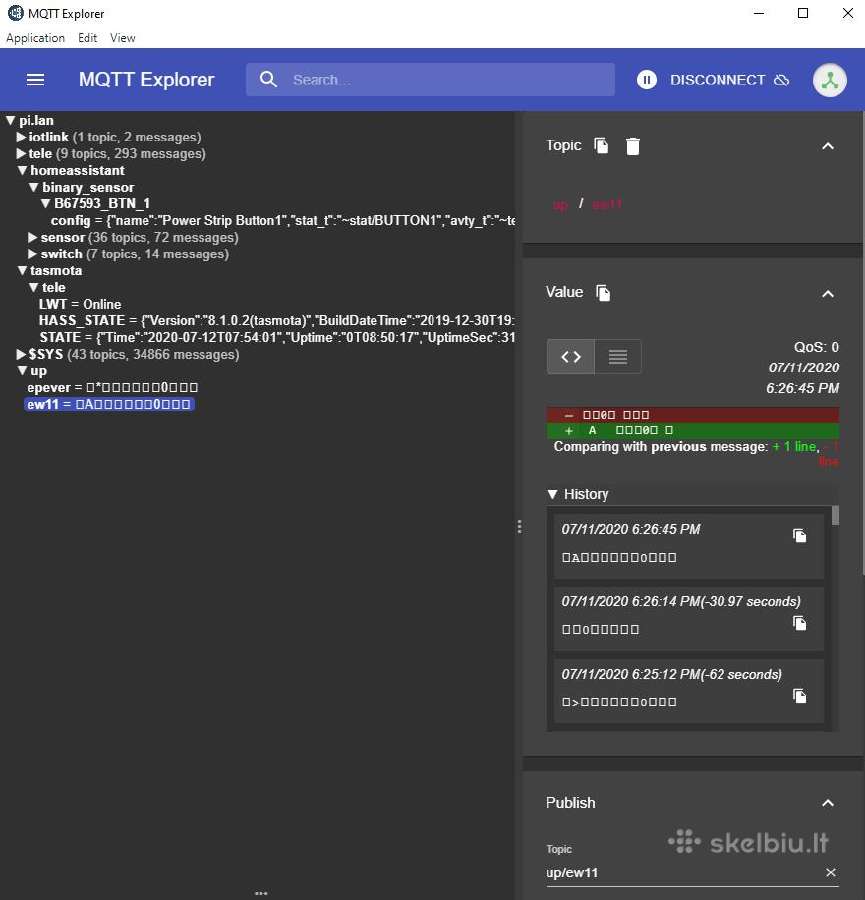The image size is (865, 900).
Task: Click the 'up' topic path segment
Action: click(560, 204)
